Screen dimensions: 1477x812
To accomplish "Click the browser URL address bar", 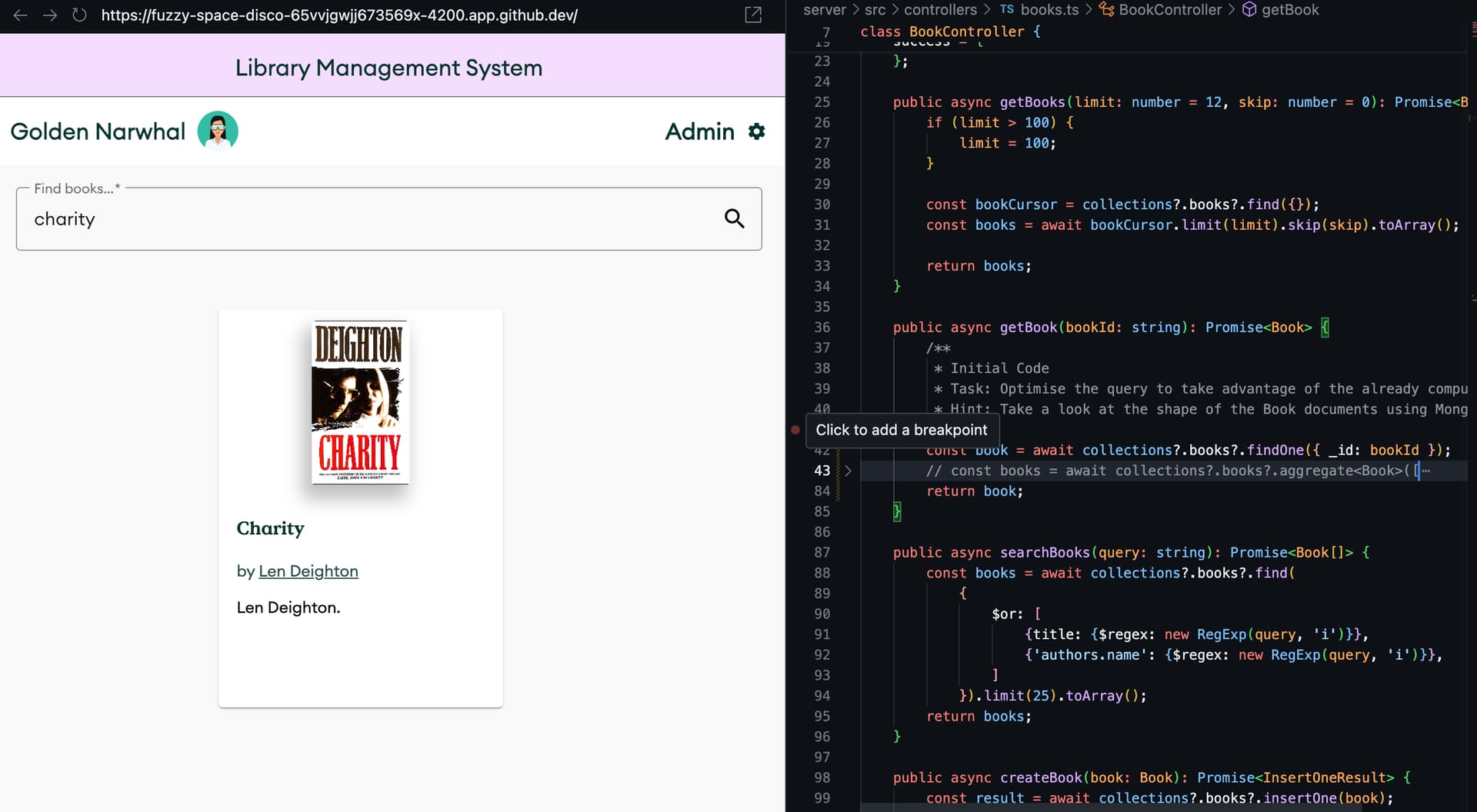I will pyautogui.click(x=338, y=15).
